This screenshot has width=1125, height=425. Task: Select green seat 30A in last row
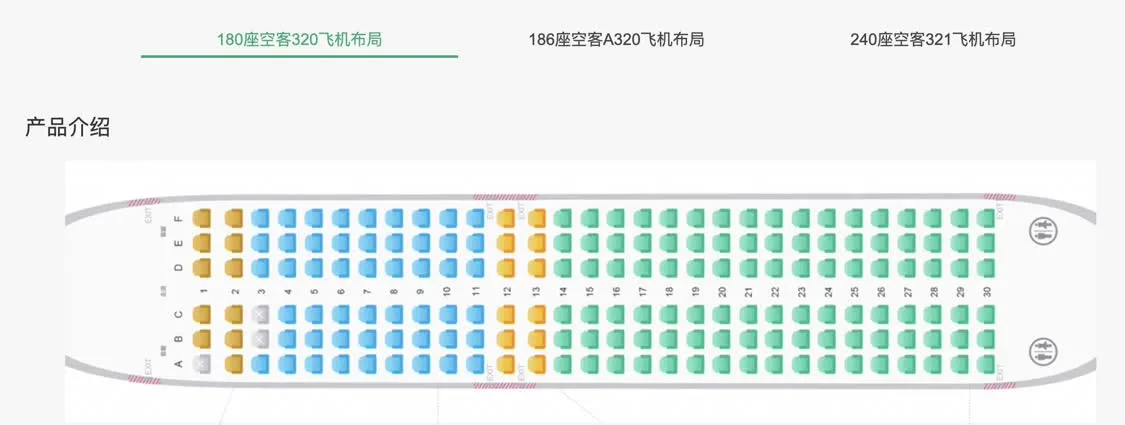click(x=987, y=363)
